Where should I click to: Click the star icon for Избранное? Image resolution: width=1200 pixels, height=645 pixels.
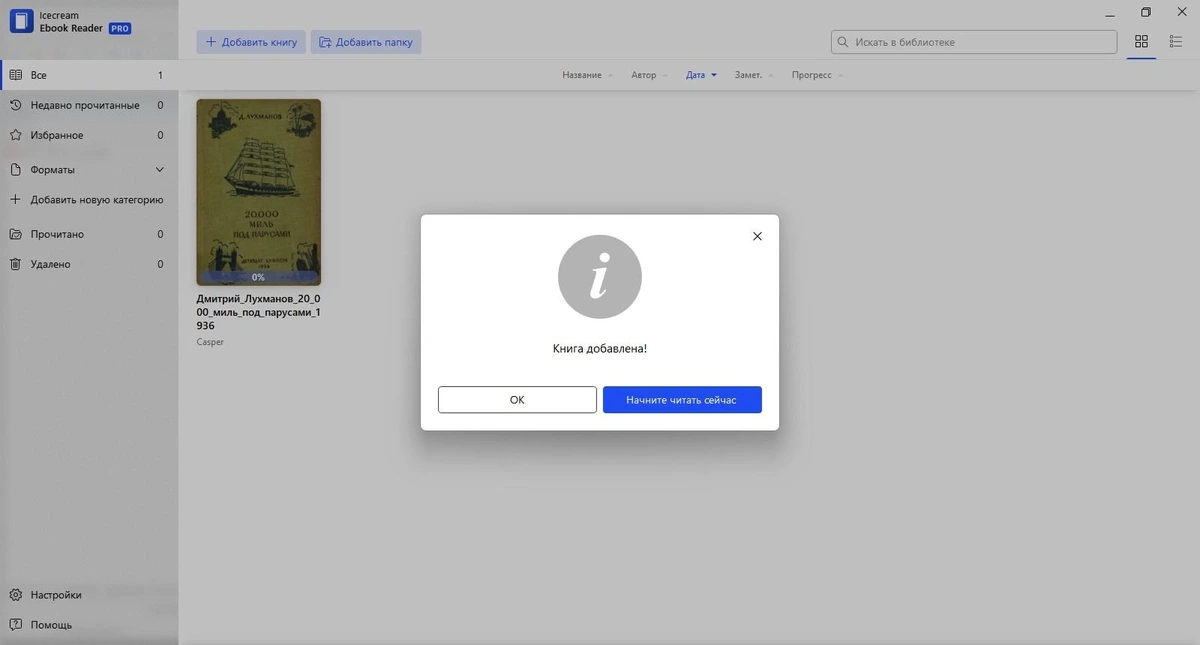(x=15, y=135)
